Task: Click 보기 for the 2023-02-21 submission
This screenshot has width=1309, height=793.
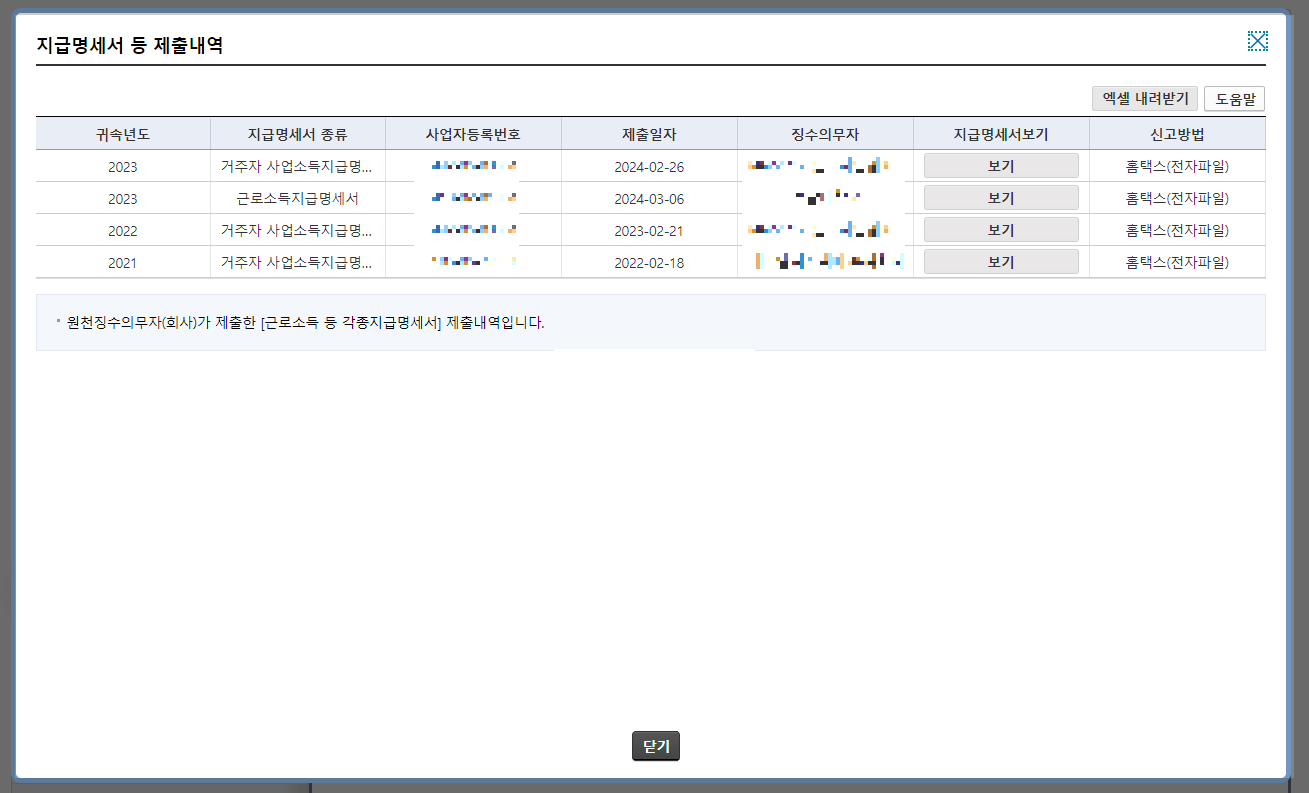Action: point(1001,230)
